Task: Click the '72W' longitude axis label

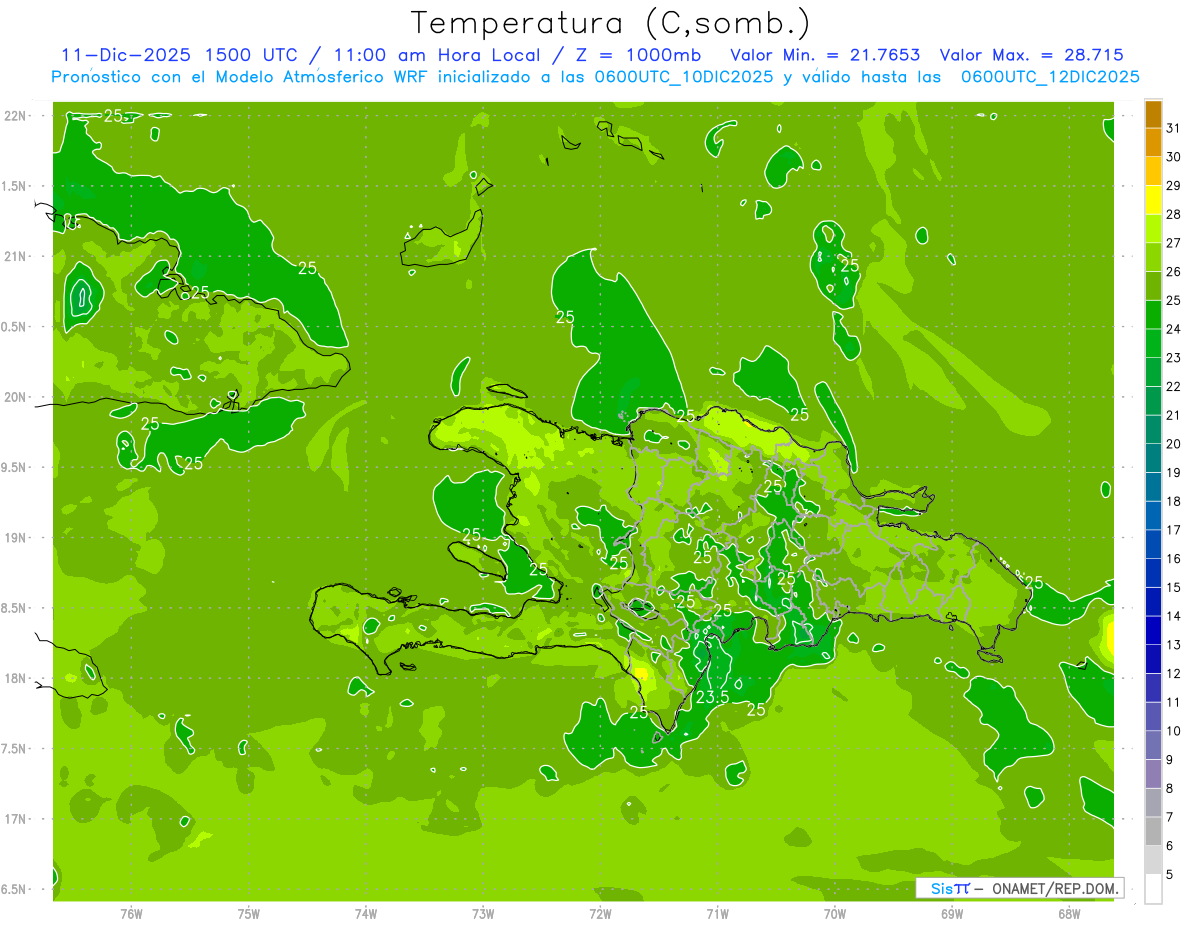Action: coord(600,913)
